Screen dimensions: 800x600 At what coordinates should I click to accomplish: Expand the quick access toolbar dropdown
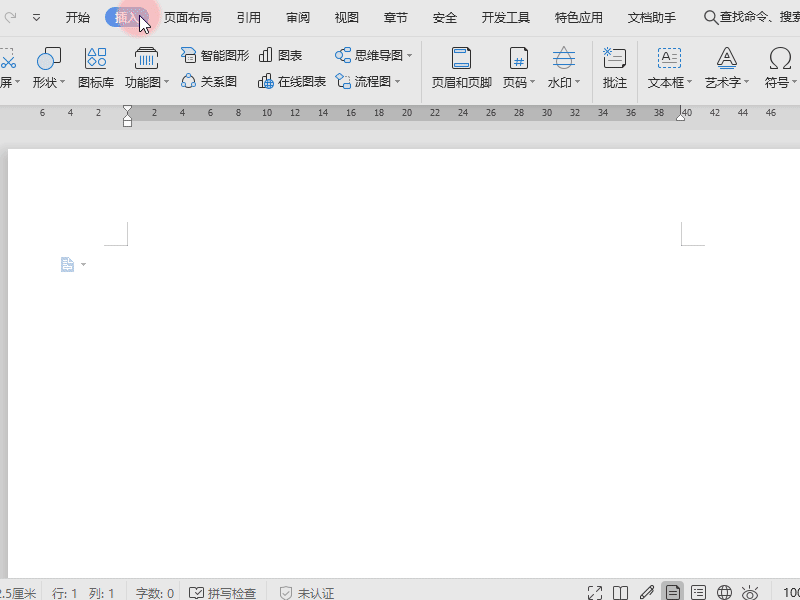(36, 17)
